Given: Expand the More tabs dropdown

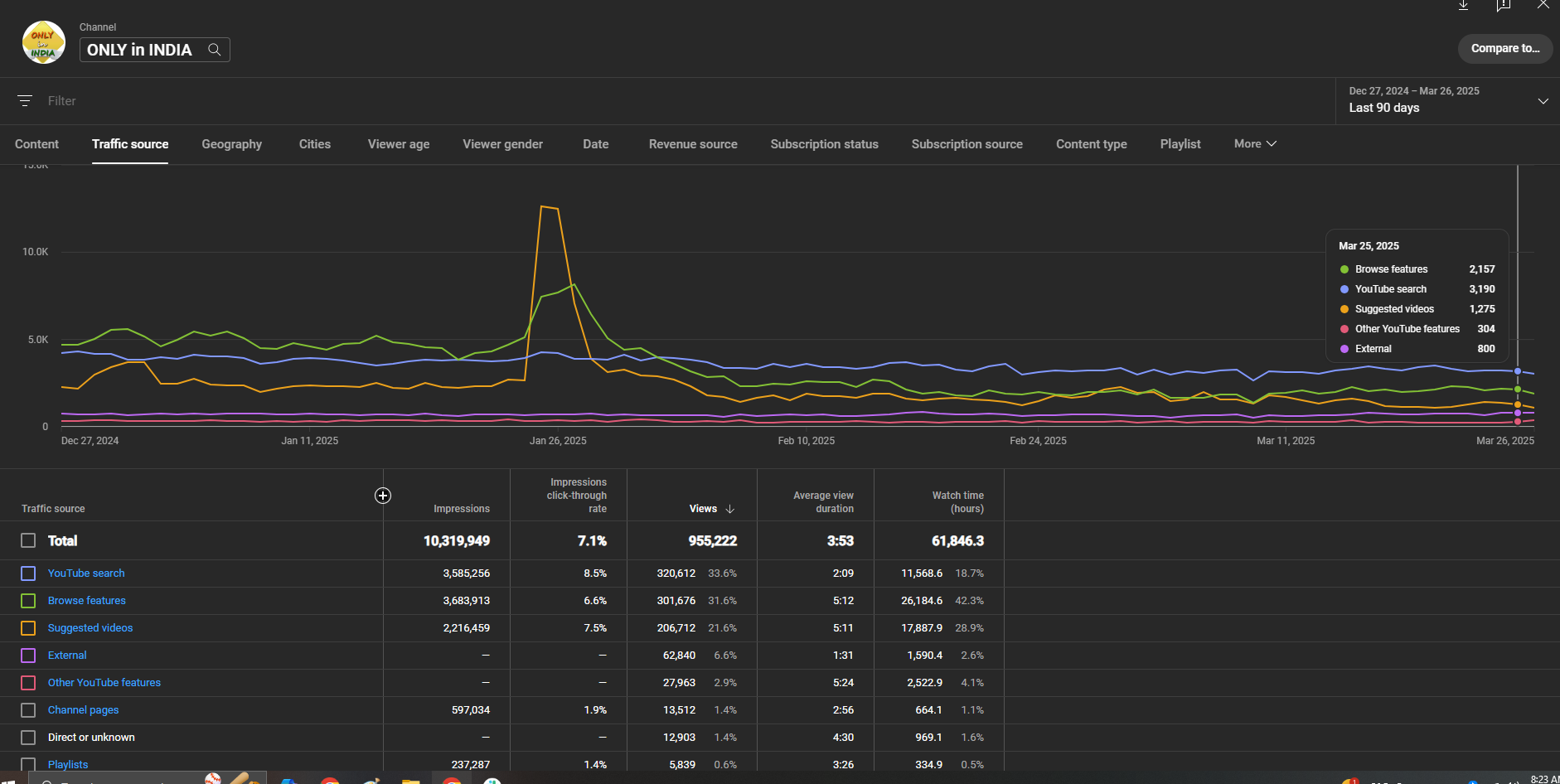Looking at the screenshot, I should 1255,144.
